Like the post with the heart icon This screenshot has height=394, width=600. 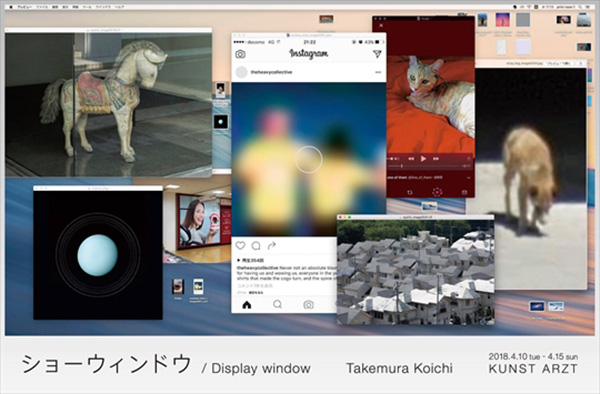tap(240, 246)
